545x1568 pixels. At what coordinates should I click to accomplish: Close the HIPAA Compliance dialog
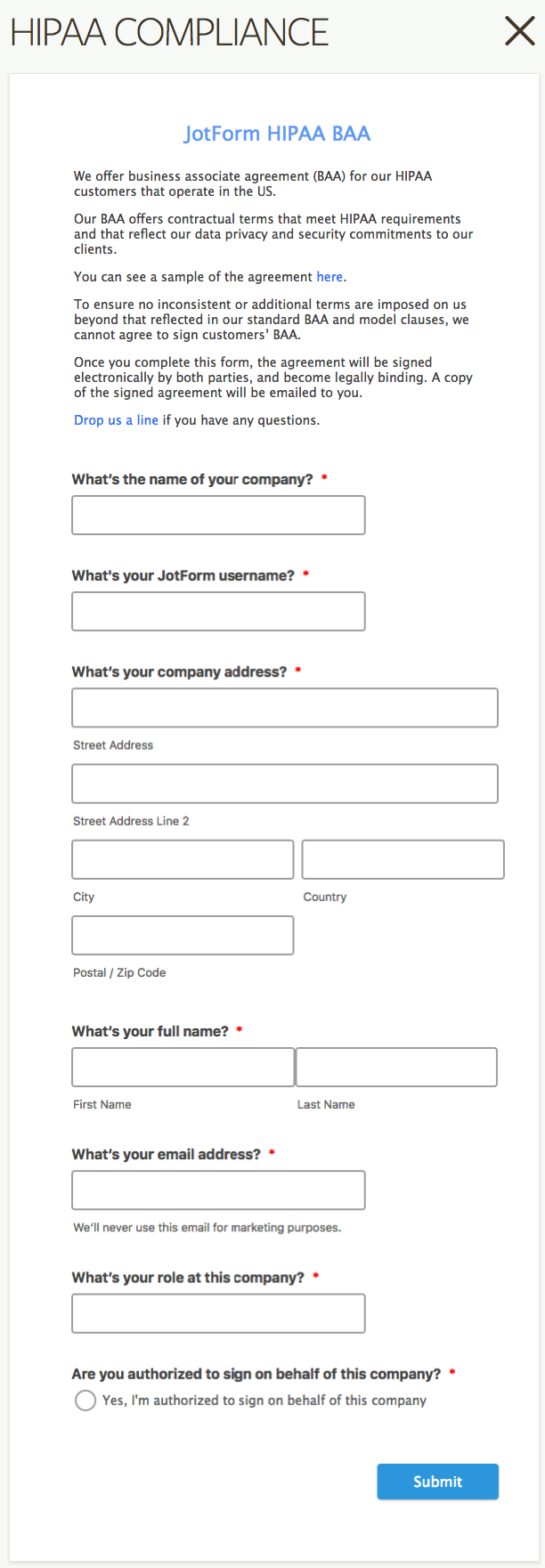(519, 32)
